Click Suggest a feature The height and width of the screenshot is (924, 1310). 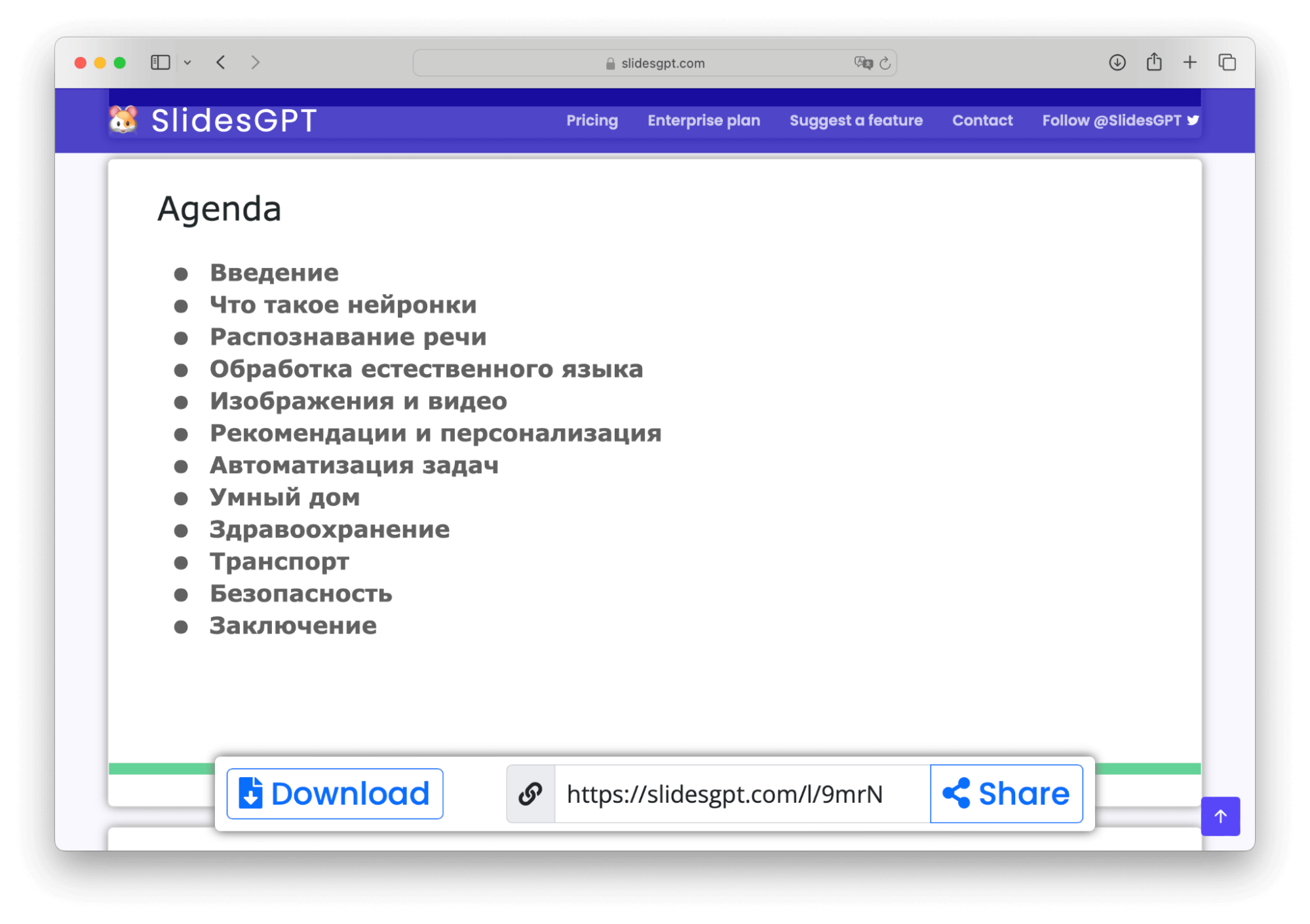point(856,121)
